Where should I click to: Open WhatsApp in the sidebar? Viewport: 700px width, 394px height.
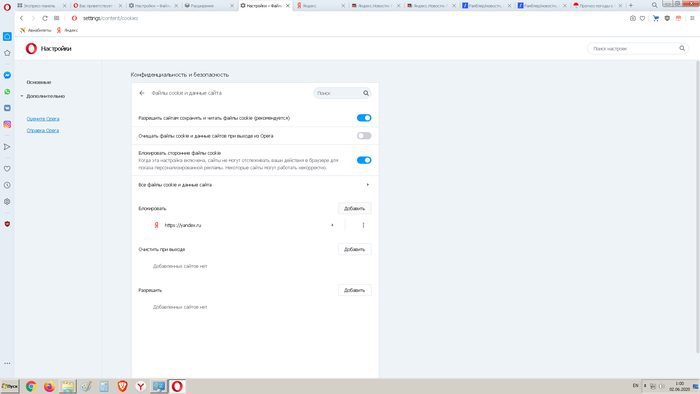coord(7,91)
